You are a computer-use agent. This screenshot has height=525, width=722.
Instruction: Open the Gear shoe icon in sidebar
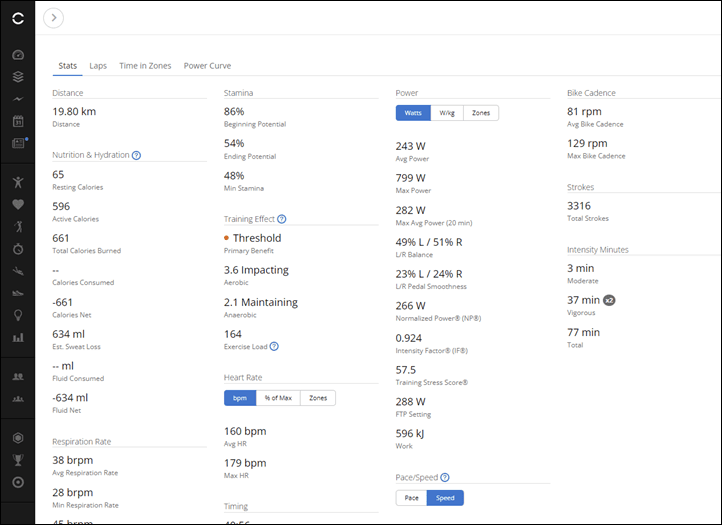coord(18,293)
